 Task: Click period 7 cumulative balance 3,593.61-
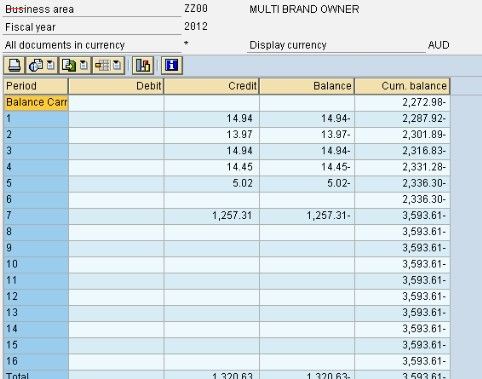(402, 216)
